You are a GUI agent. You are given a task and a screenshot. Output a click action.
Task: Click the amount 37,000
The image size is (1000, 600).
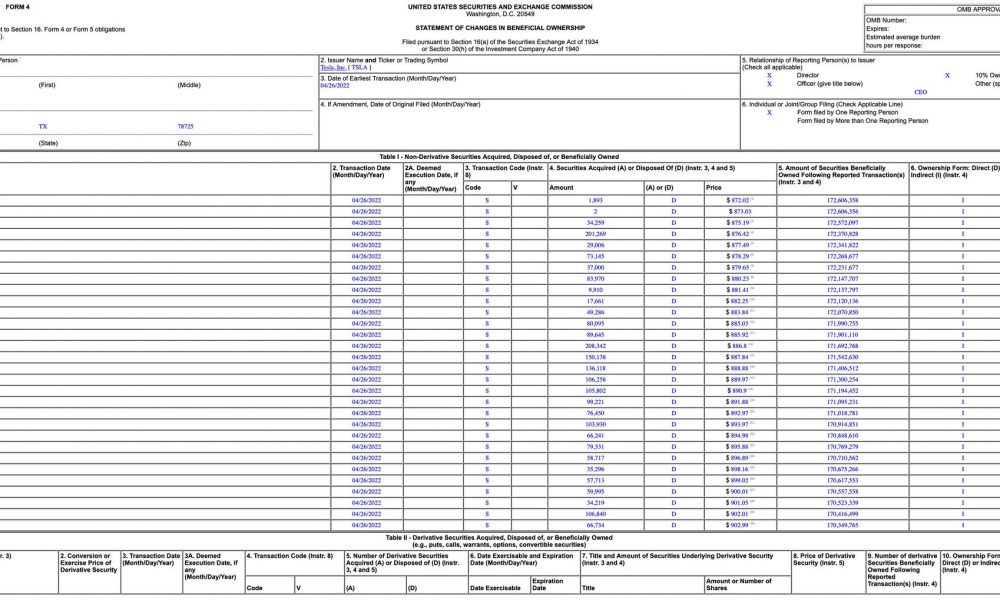point(595,268)
